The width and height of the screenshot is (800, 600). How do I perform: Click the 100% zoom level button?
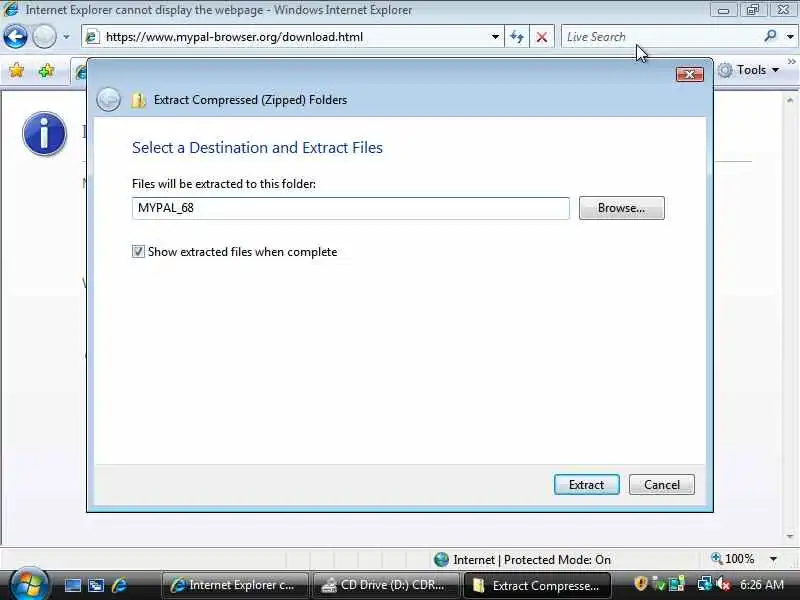733,559
